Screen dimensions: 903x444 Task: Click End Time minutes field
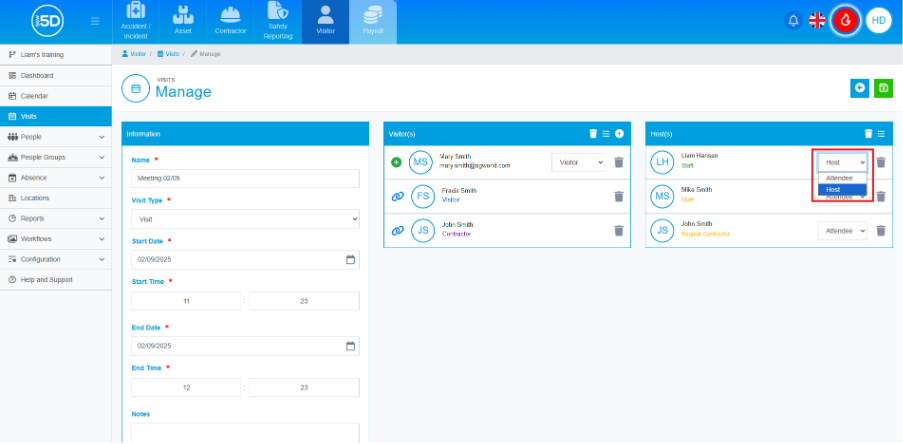tap(304, 388)
